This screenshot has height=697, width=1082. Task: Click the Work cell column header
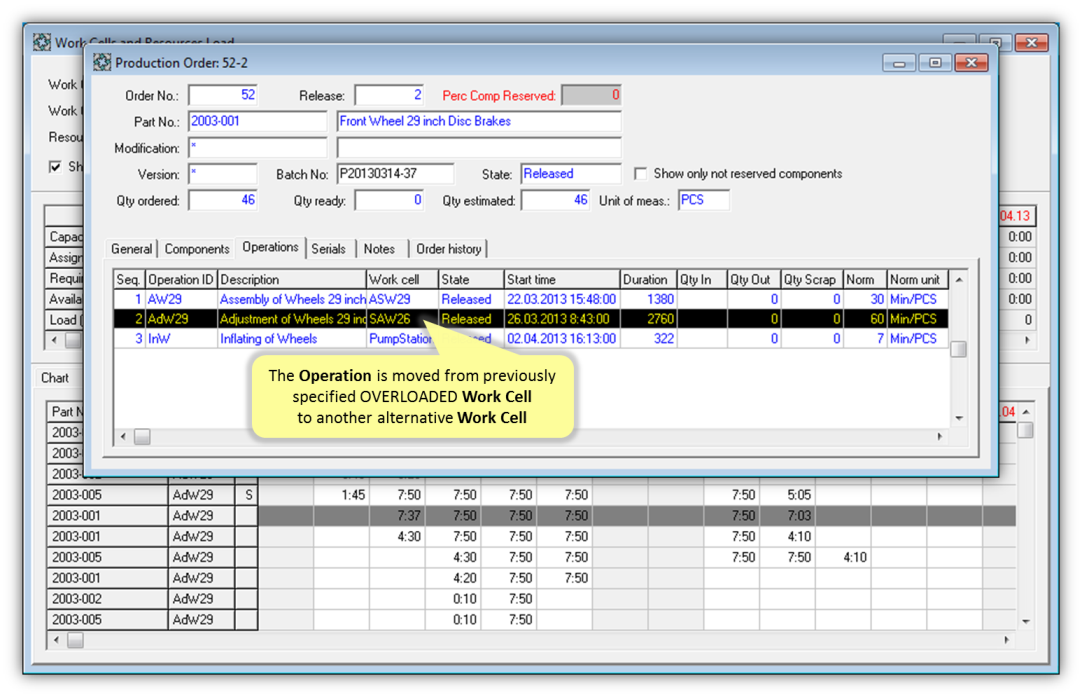pos(402,279)
